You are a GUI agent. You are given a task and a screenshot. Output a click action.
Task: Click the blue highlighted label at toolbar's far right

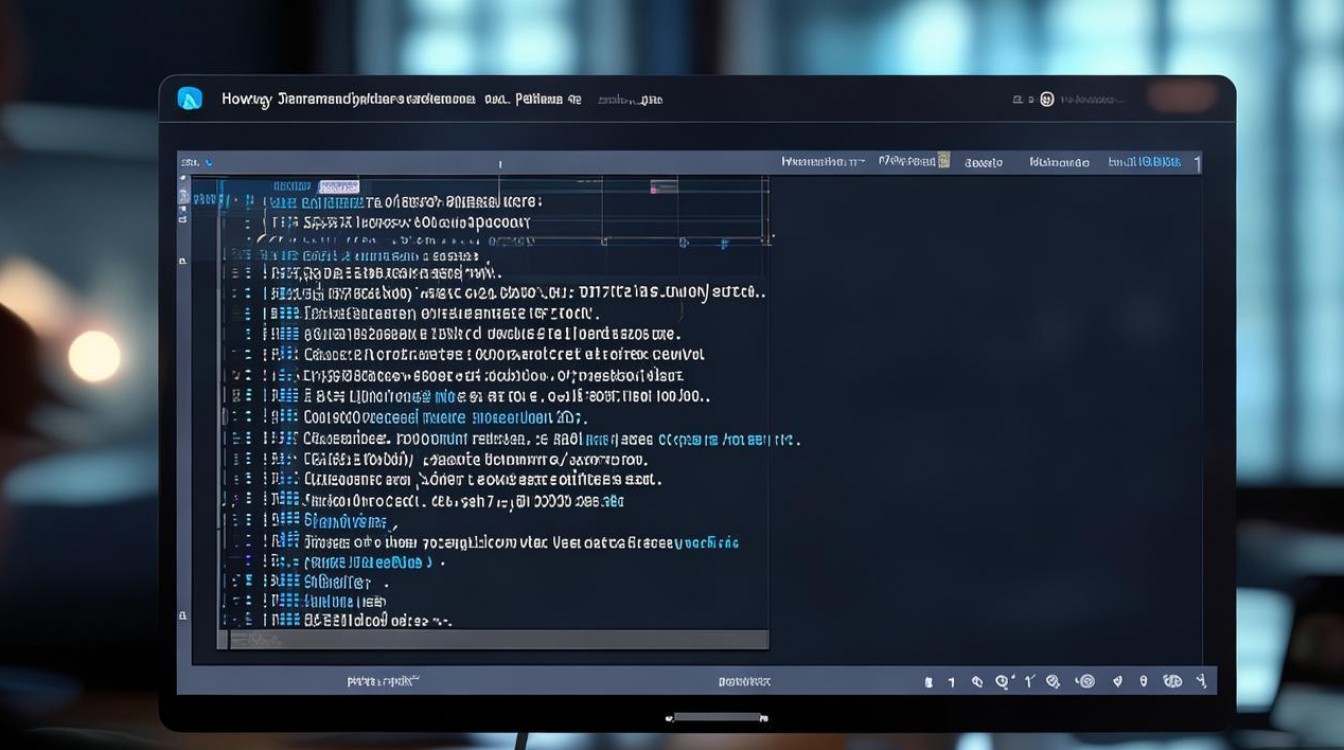1145,161
